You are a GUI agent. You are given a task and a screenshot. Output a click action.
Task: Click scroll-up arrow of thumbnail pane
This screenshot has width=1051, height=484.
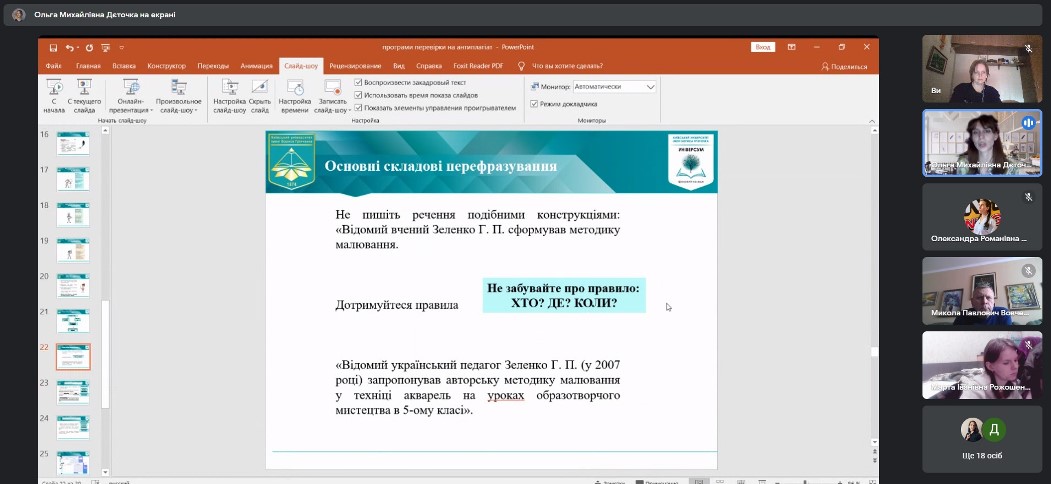(x=105, y=131)
